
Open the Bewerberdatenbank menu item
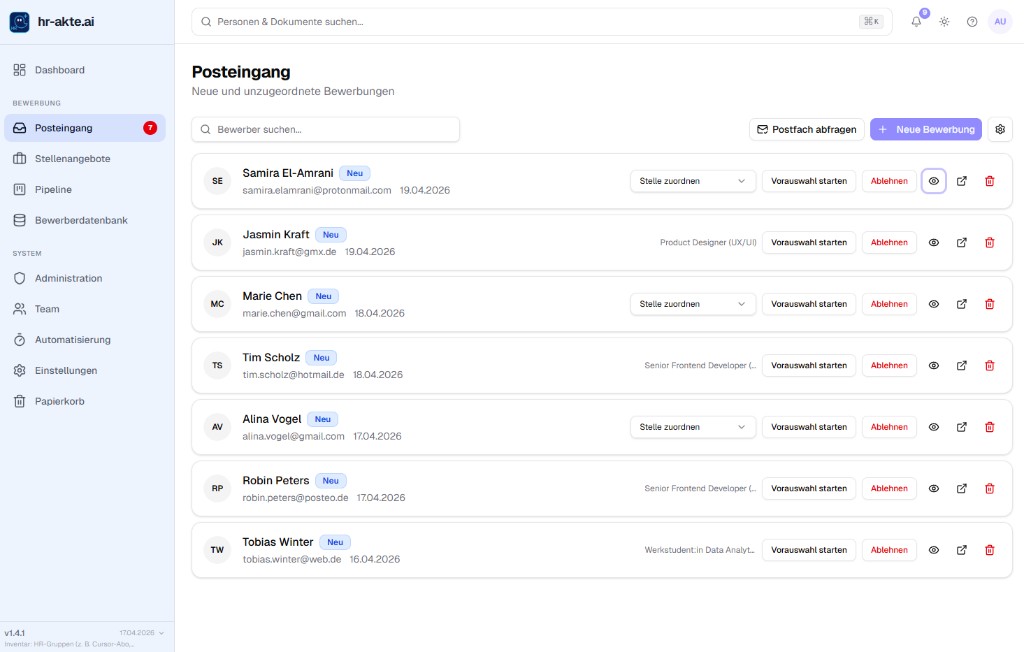click(x=81, y=220)
